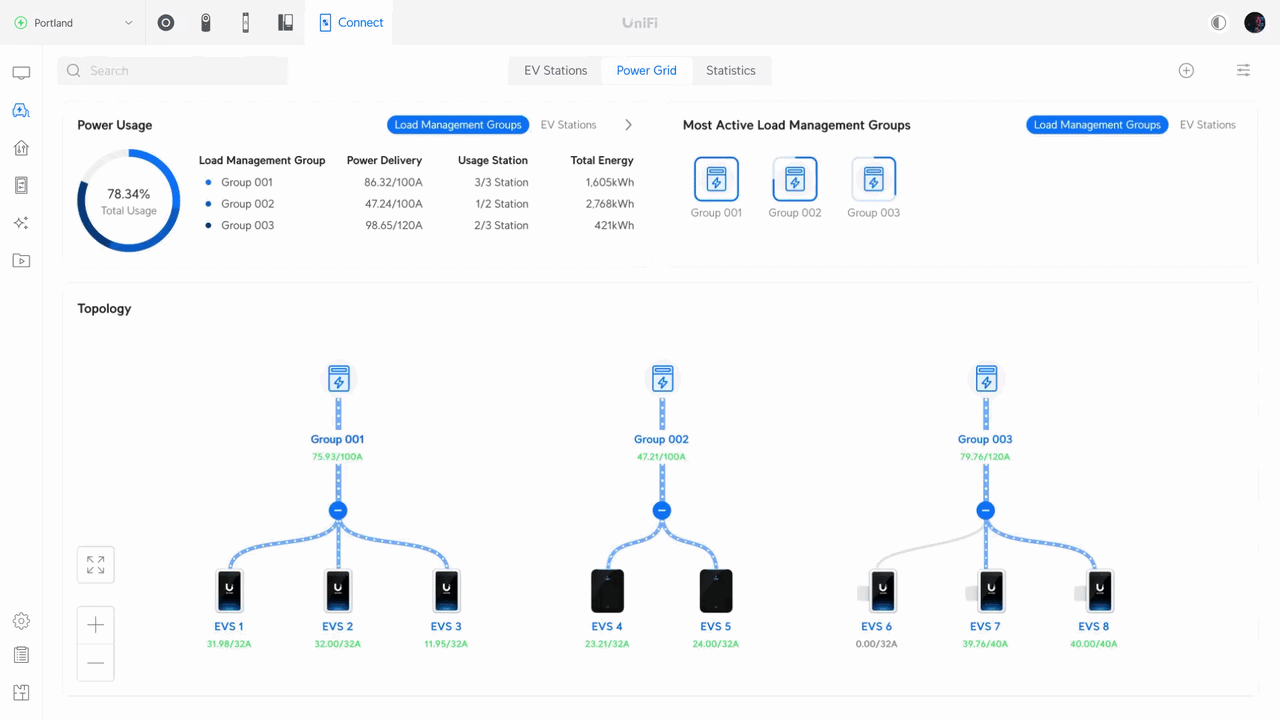Screen dimensions: 1280x720
Task: Open the settings gear in sidebar
Action: (21, 621)
